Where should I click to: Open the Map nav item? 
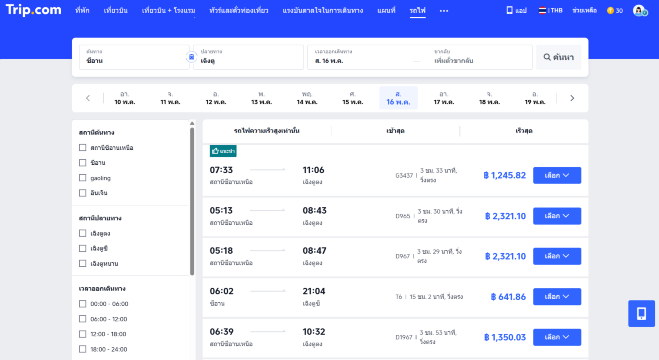386,11
